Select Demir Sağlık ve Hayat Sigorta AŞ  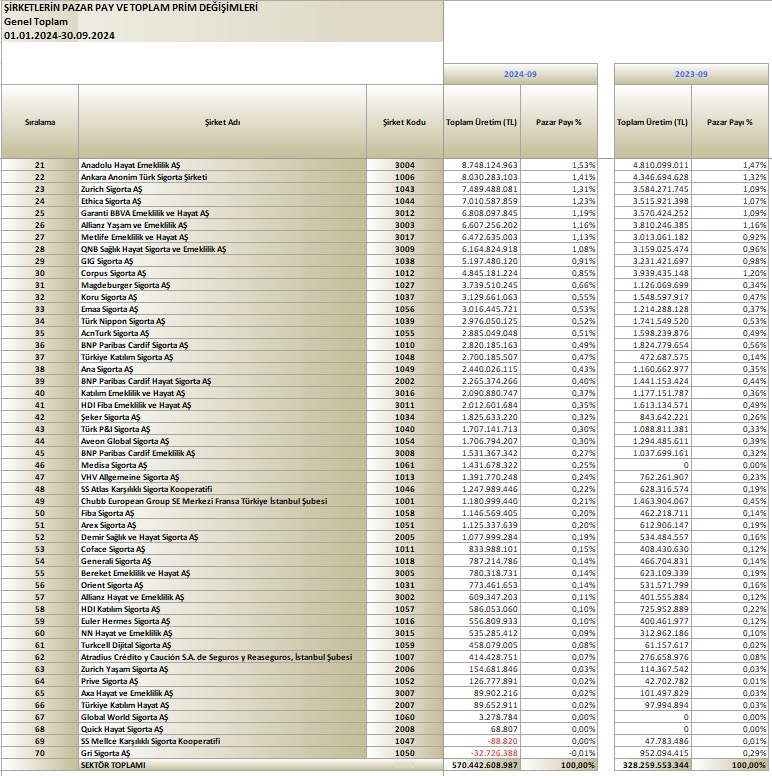(x=222, y=537)
